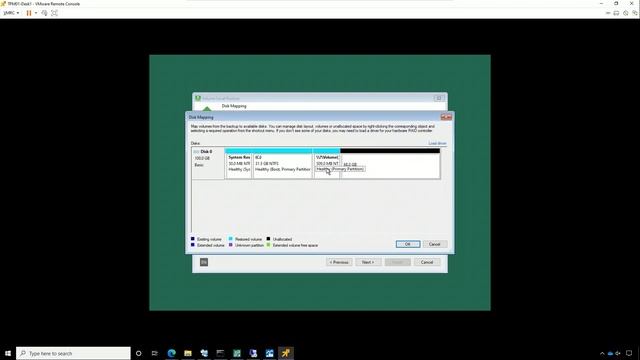Open the dark window app on taskbar
The image size is (640, 360).
tap(220, 353)
